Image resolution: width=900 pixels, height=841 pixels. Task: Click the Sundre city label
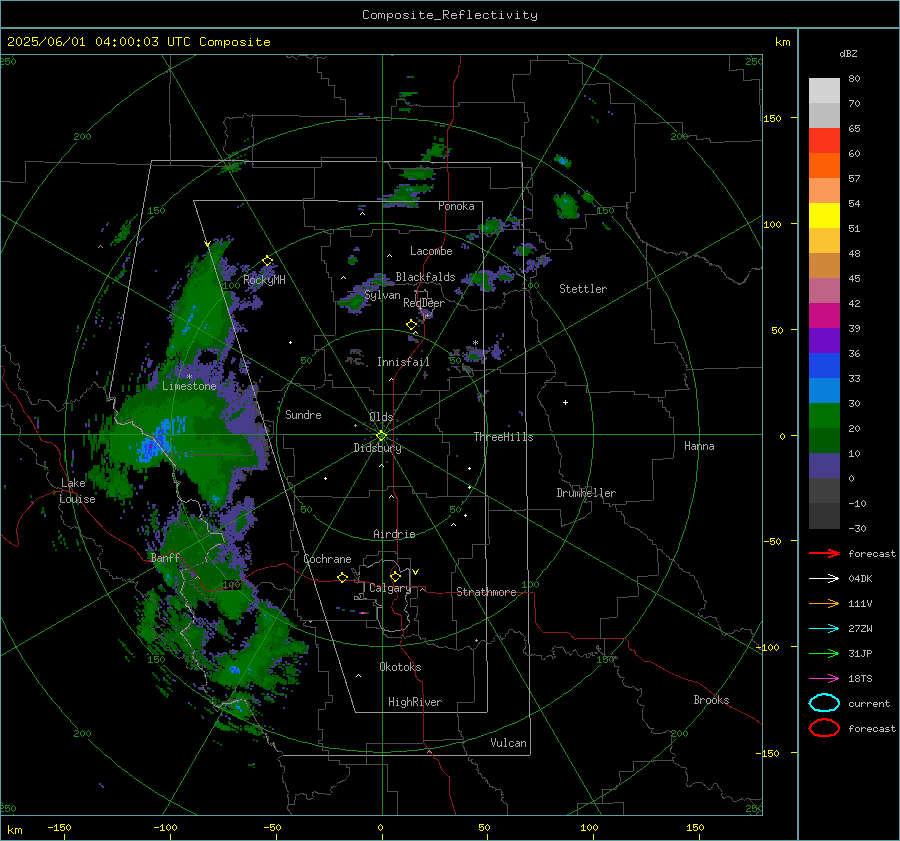pyautogui.click(x=303, y=414)
